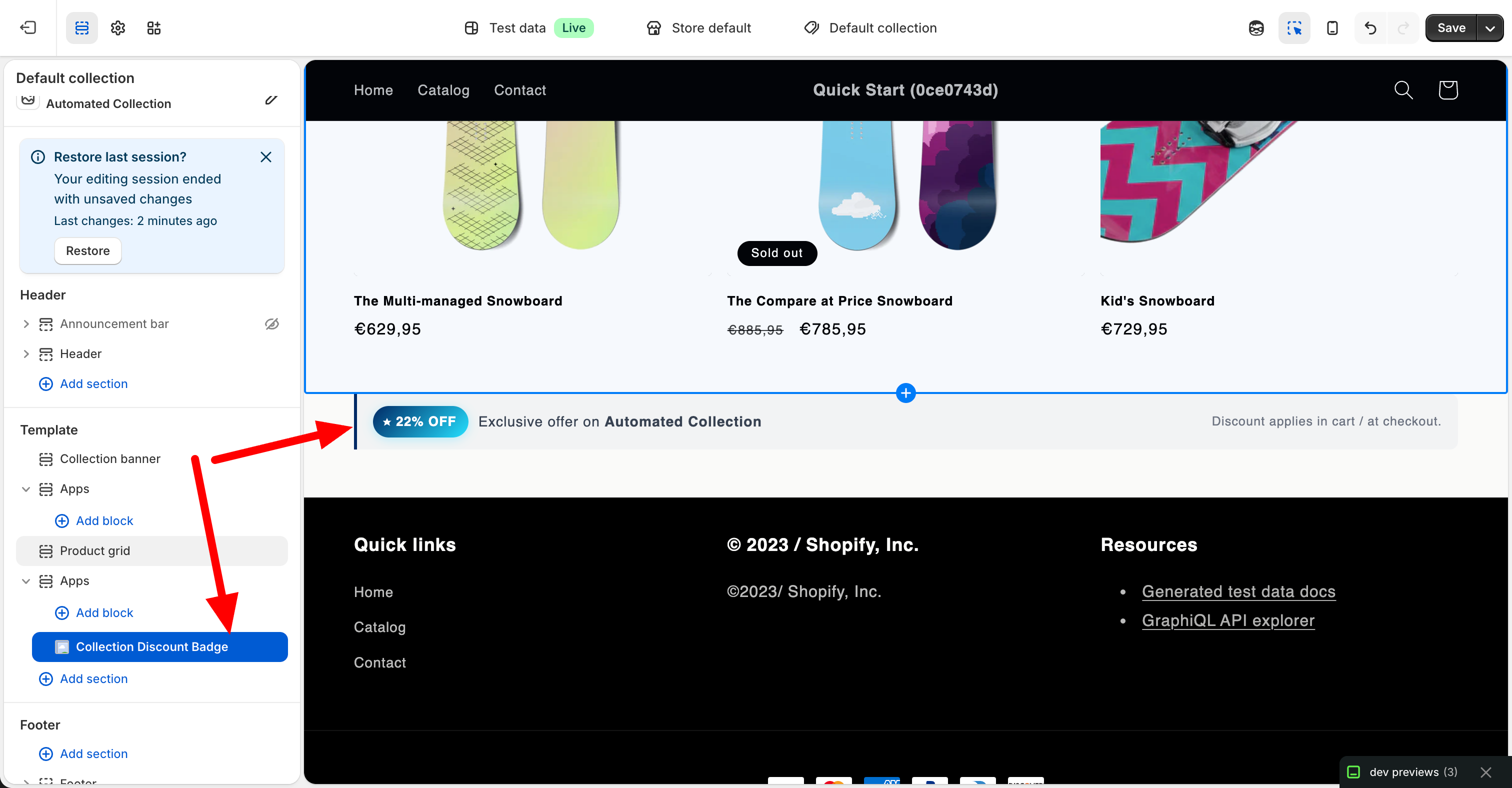Screen dimensions: 1512x788
Task: Open the shopping cart icon
Action: coord(1448,90)
